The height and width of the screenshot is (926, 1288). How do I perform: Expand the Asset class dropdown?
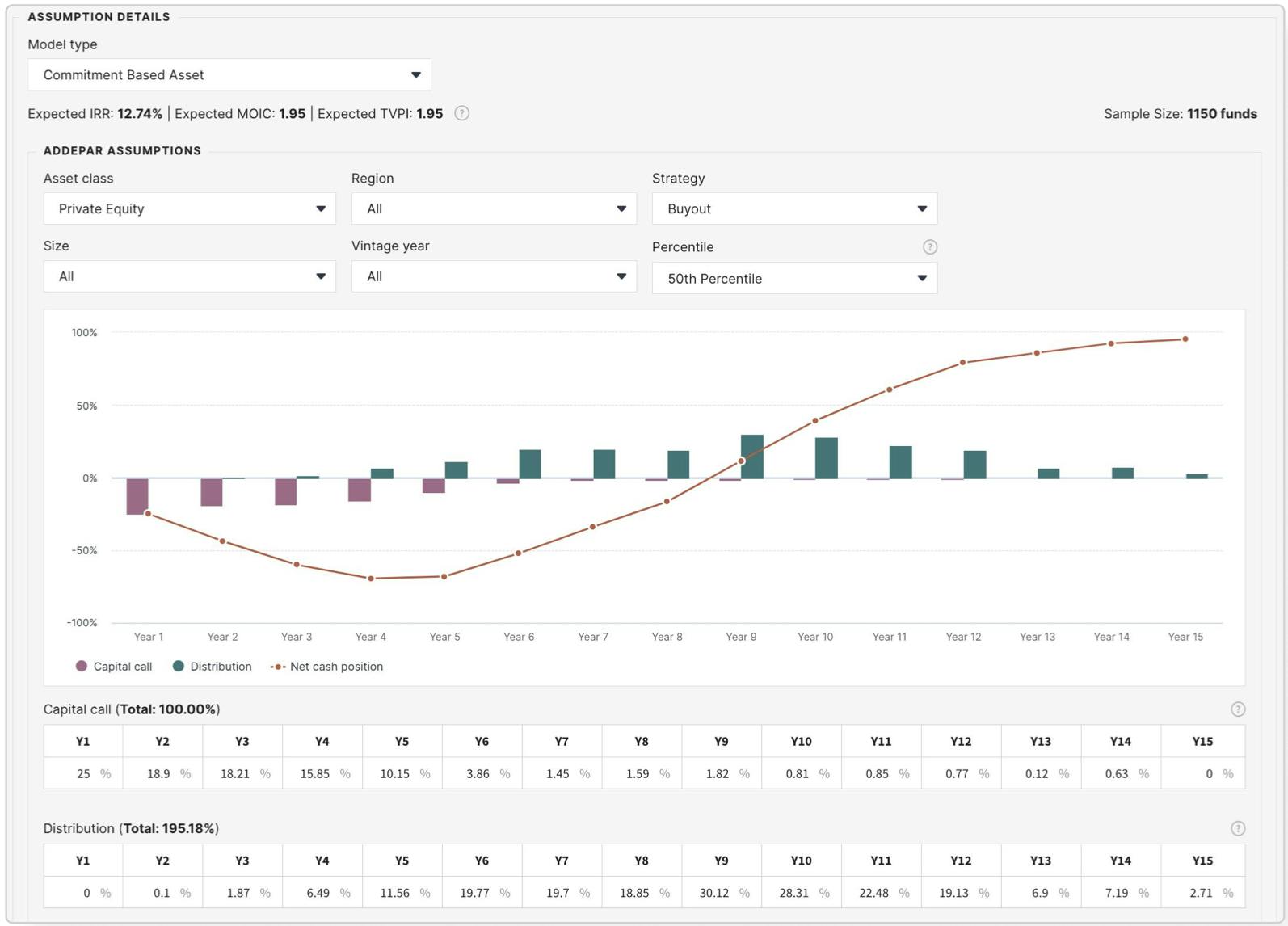189,209
